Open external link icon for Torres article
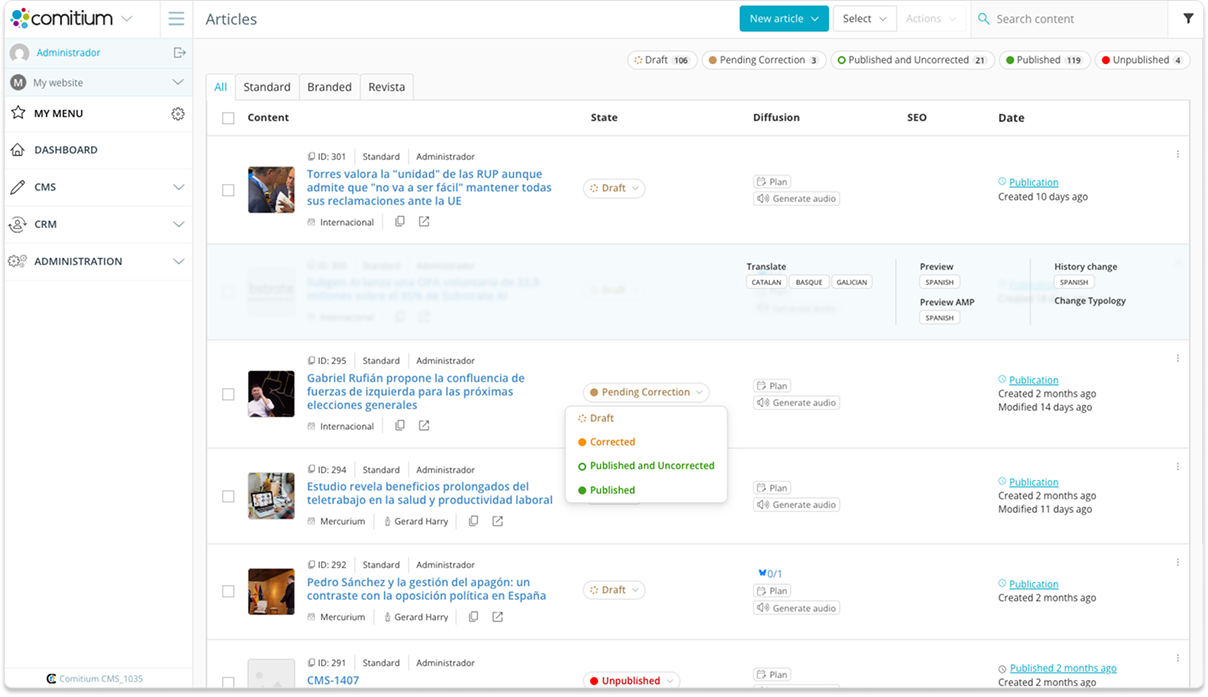This screenshot has height=697, width=1208. pyautogui.click(x=424, y=222)
